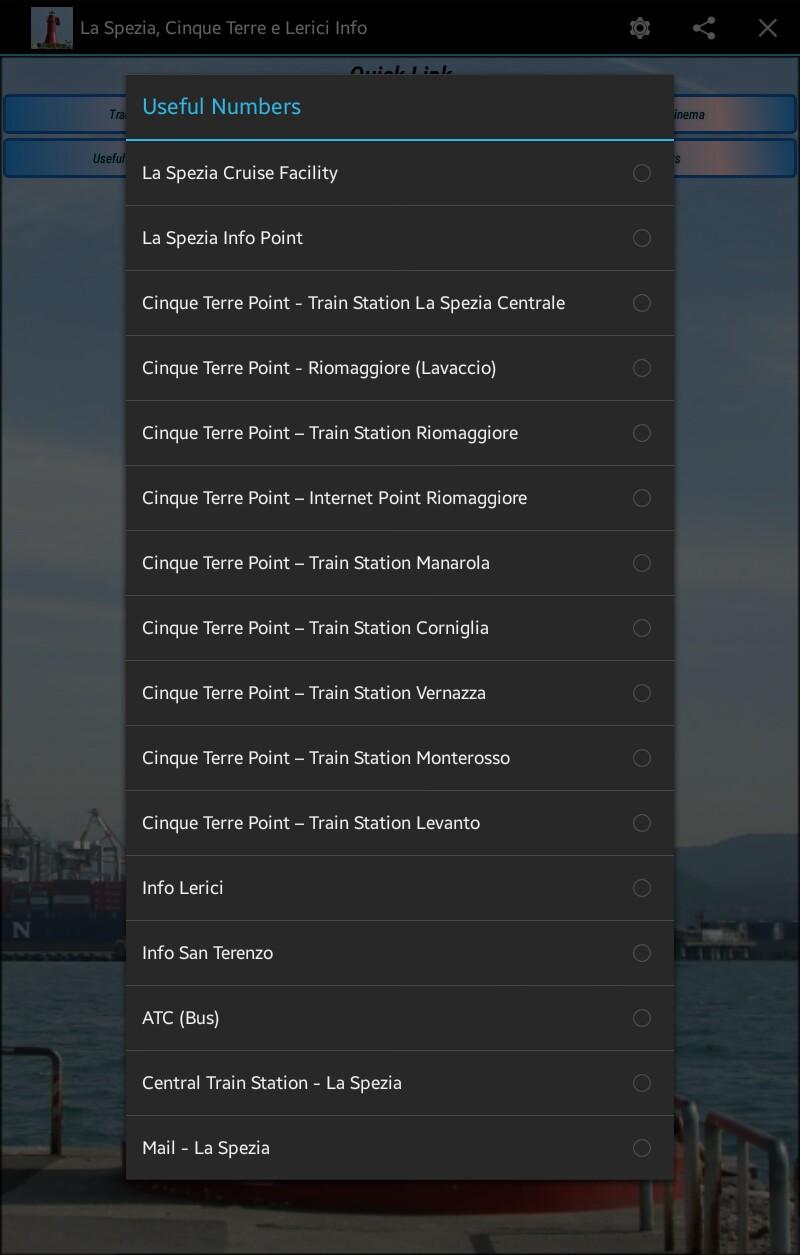
Task: Close the app with the X icon
Action: click(767, 28)
